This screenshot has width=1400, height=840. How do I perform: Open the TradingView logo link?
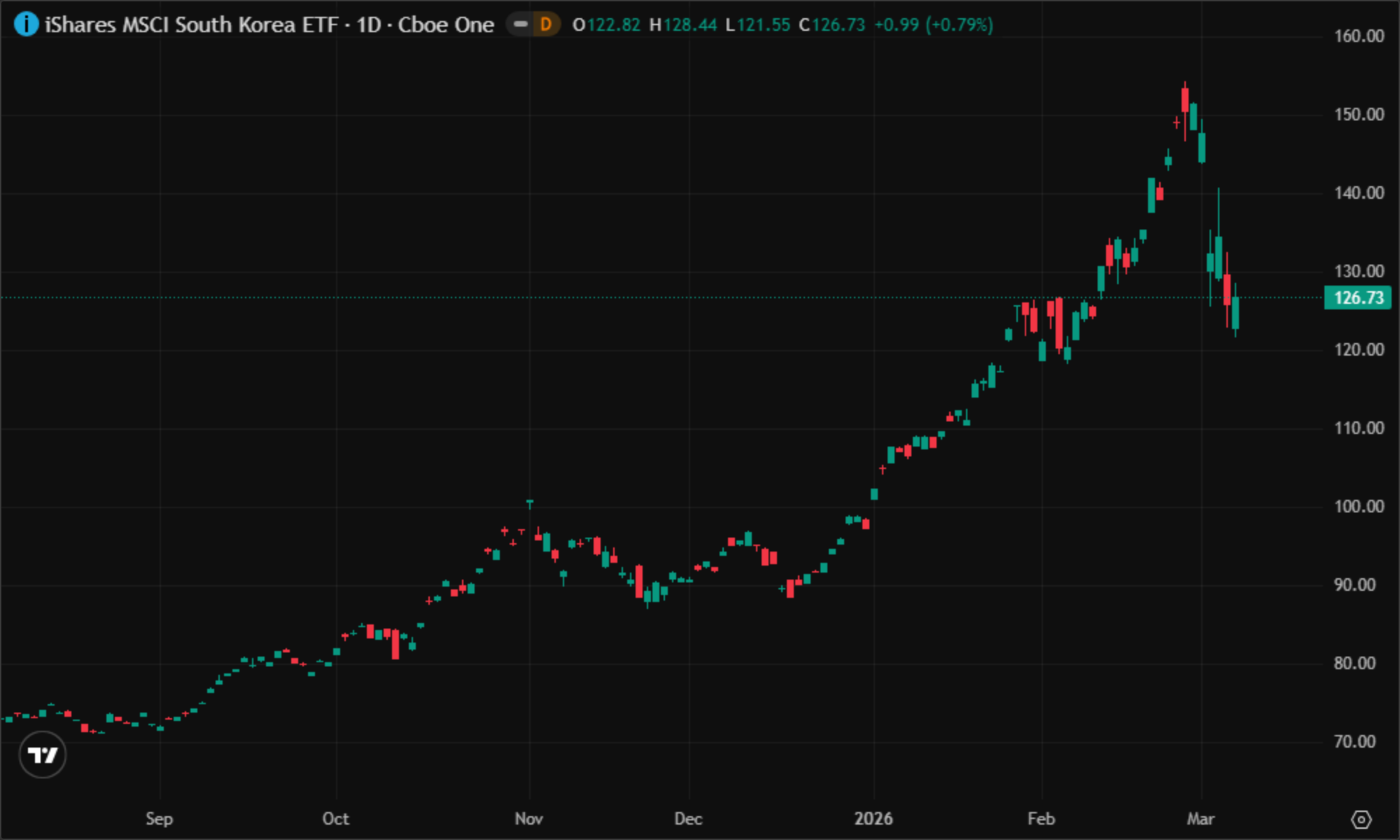point(43,755)
